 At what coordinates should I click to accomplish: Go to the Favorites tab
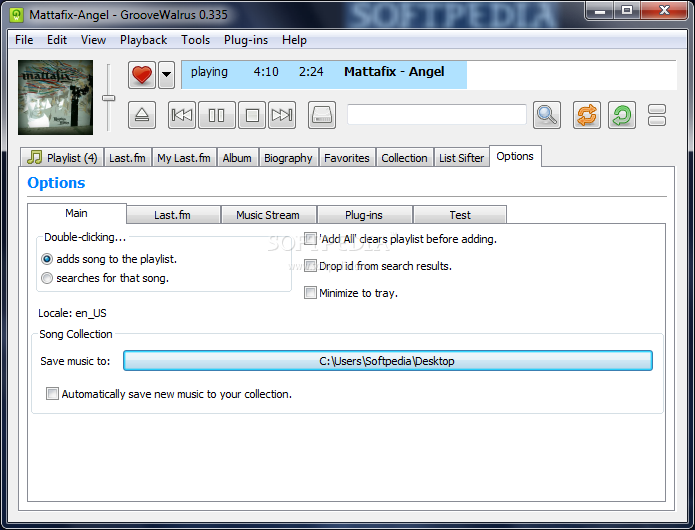tap(347, 158)
